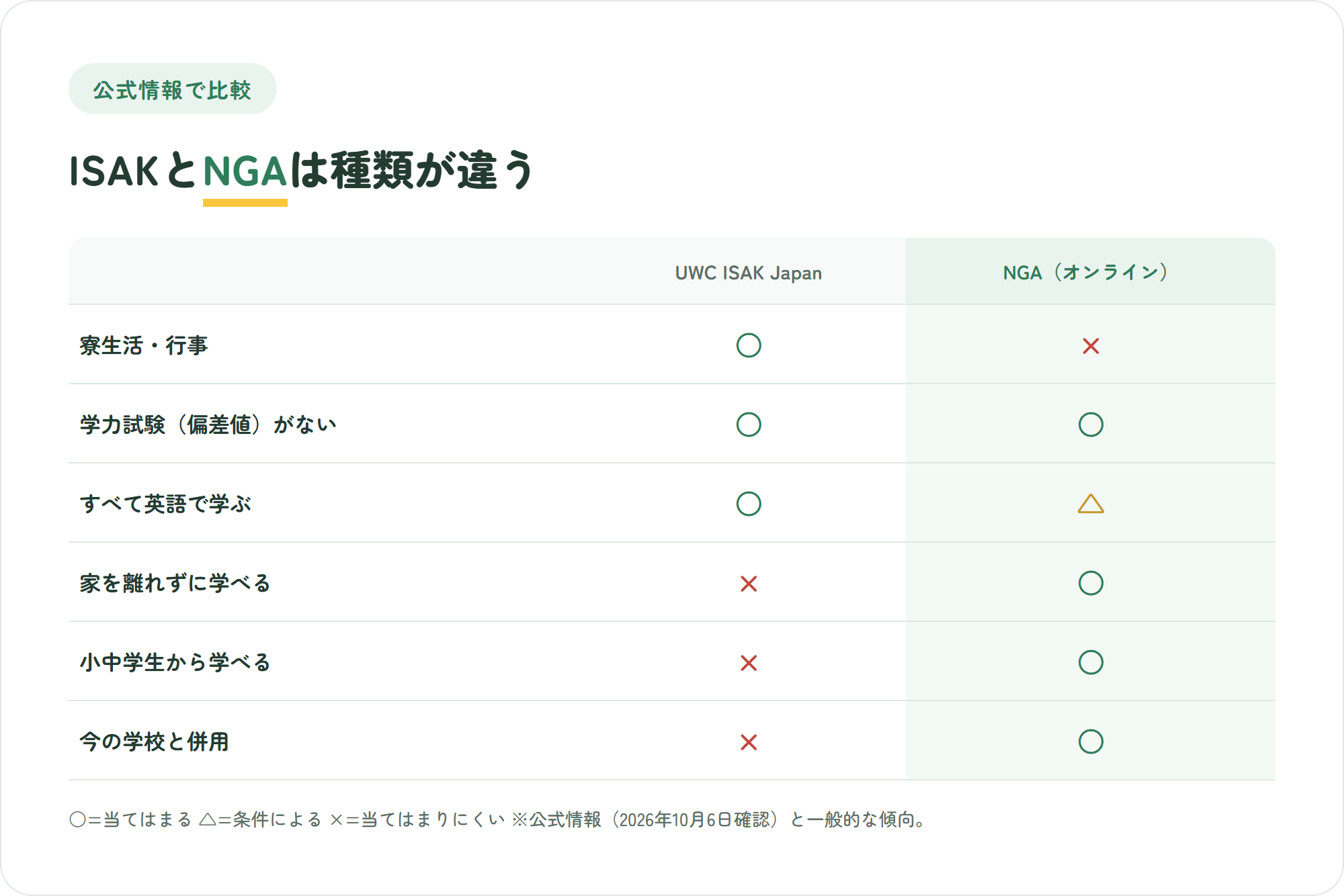This screenshot has width=1344, height=896.
Task: Click the ISAK cross for 今の学校と併用
Action: pos(749,742)
